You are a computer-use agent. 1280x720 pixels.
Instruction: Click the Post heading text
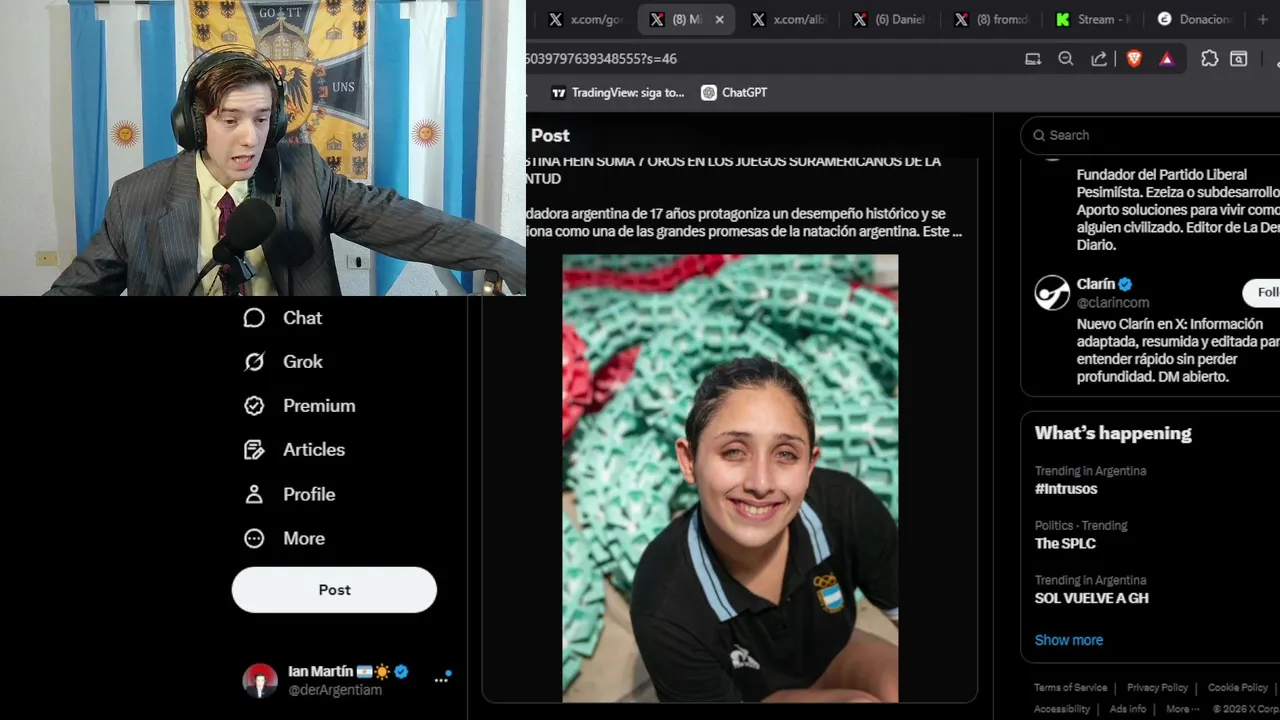tap(550, 135)
